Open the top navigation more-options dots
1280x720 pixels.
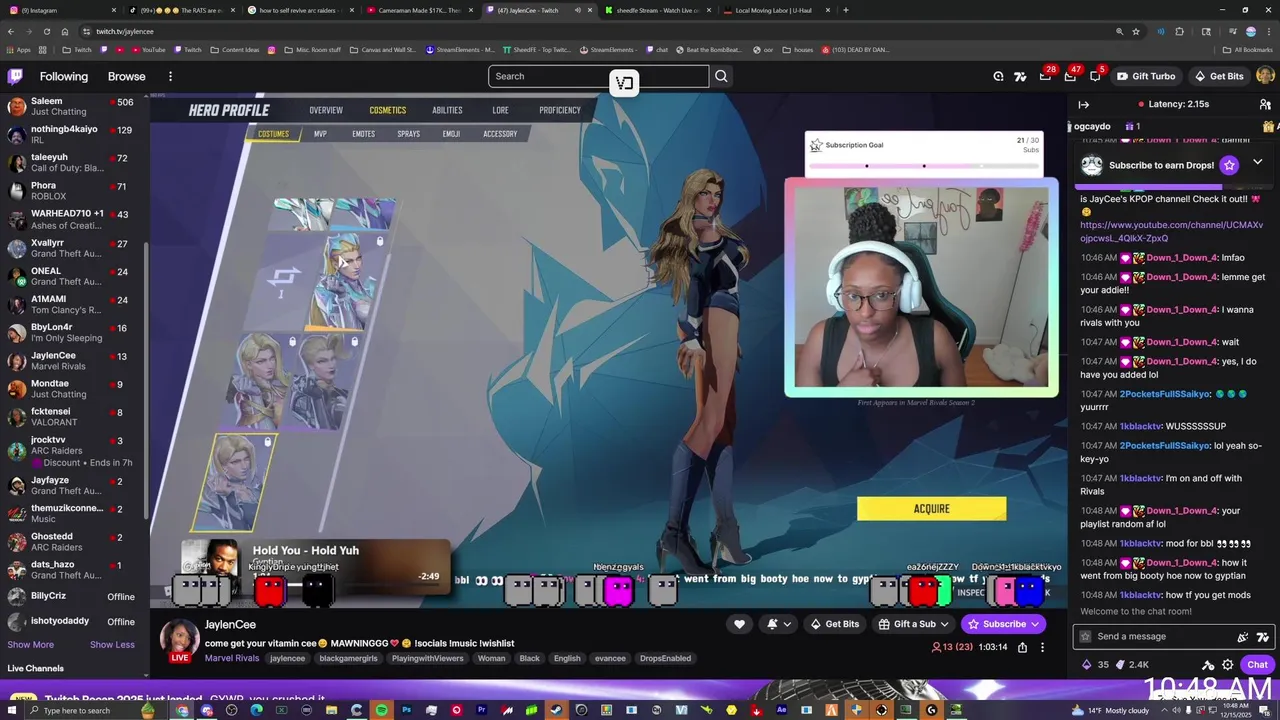pos(170,76)
